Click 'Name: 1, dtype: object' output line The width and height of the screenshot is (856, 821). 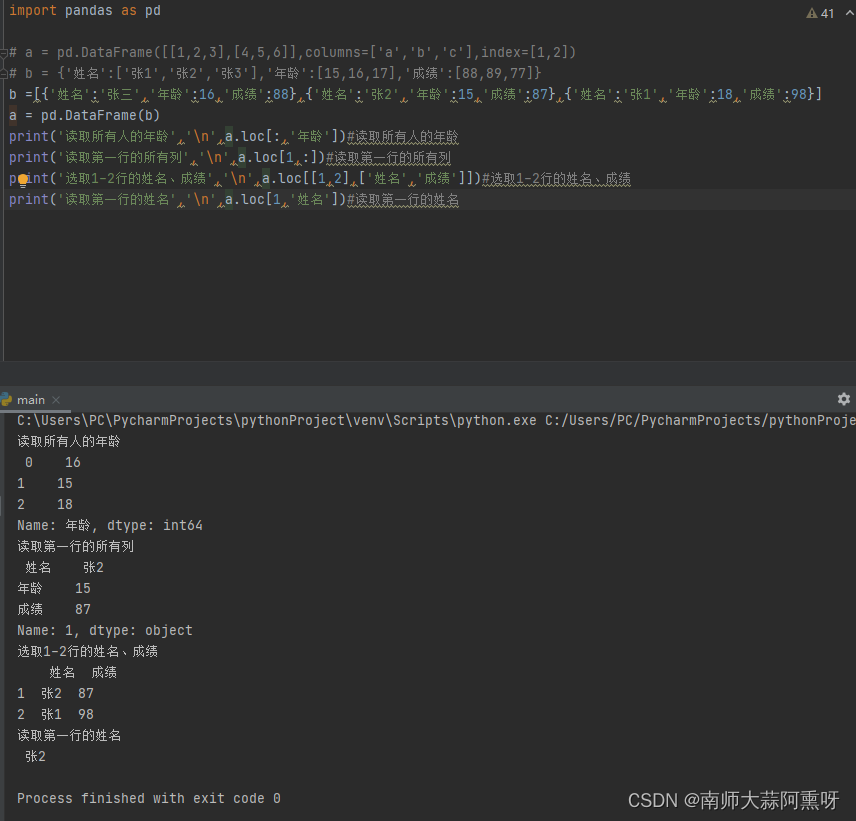105,630
